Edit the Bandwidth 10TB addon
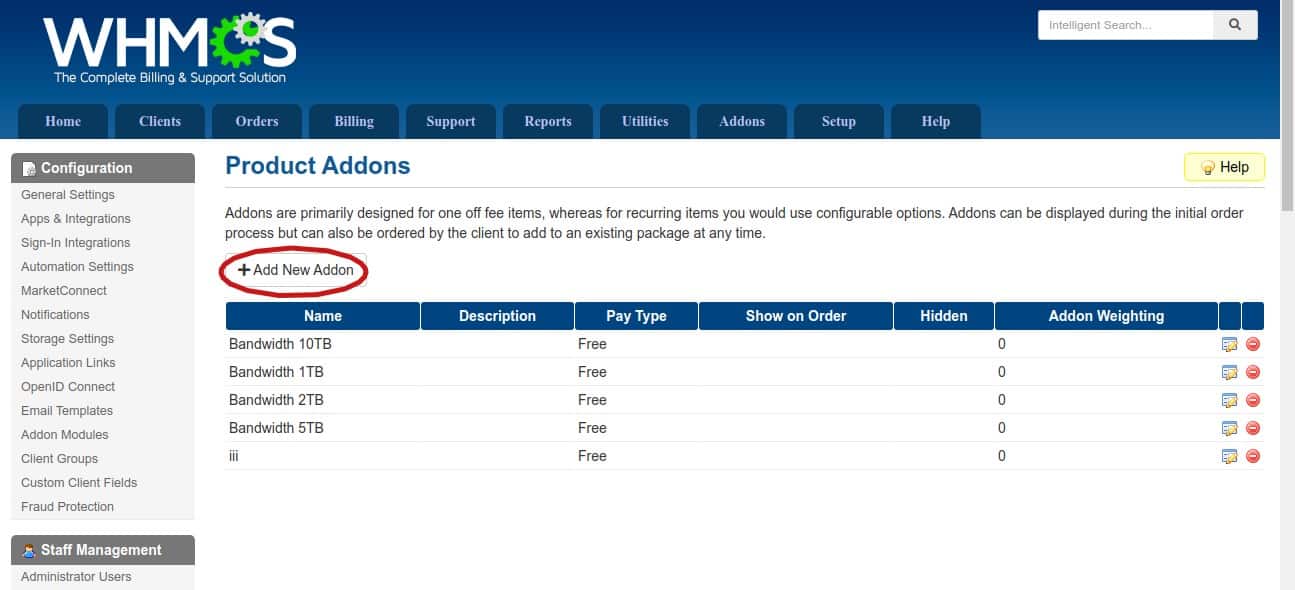 [1230, 344]
